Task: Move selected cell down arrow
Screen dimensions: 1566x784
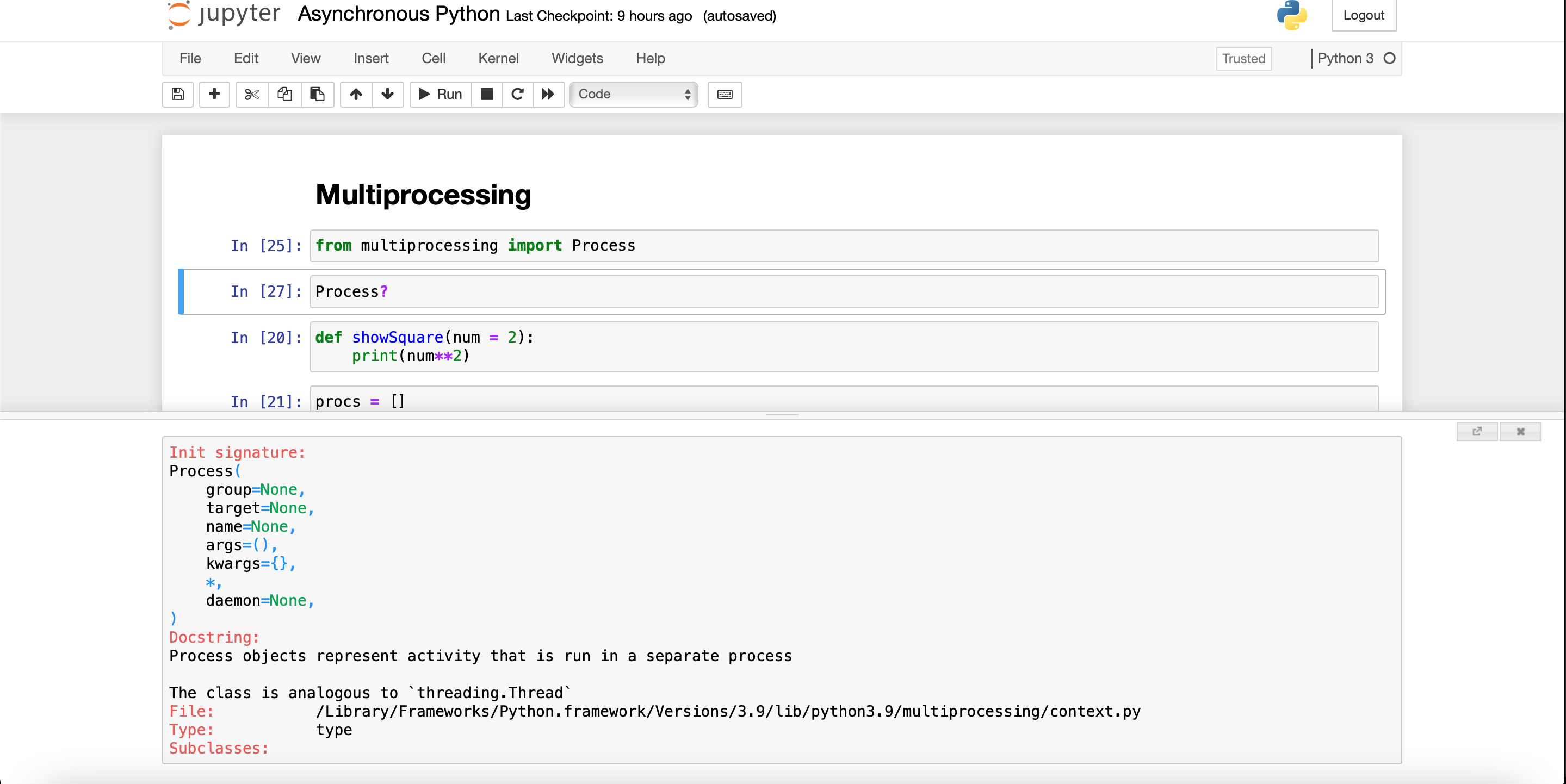Action: (387, 94)
